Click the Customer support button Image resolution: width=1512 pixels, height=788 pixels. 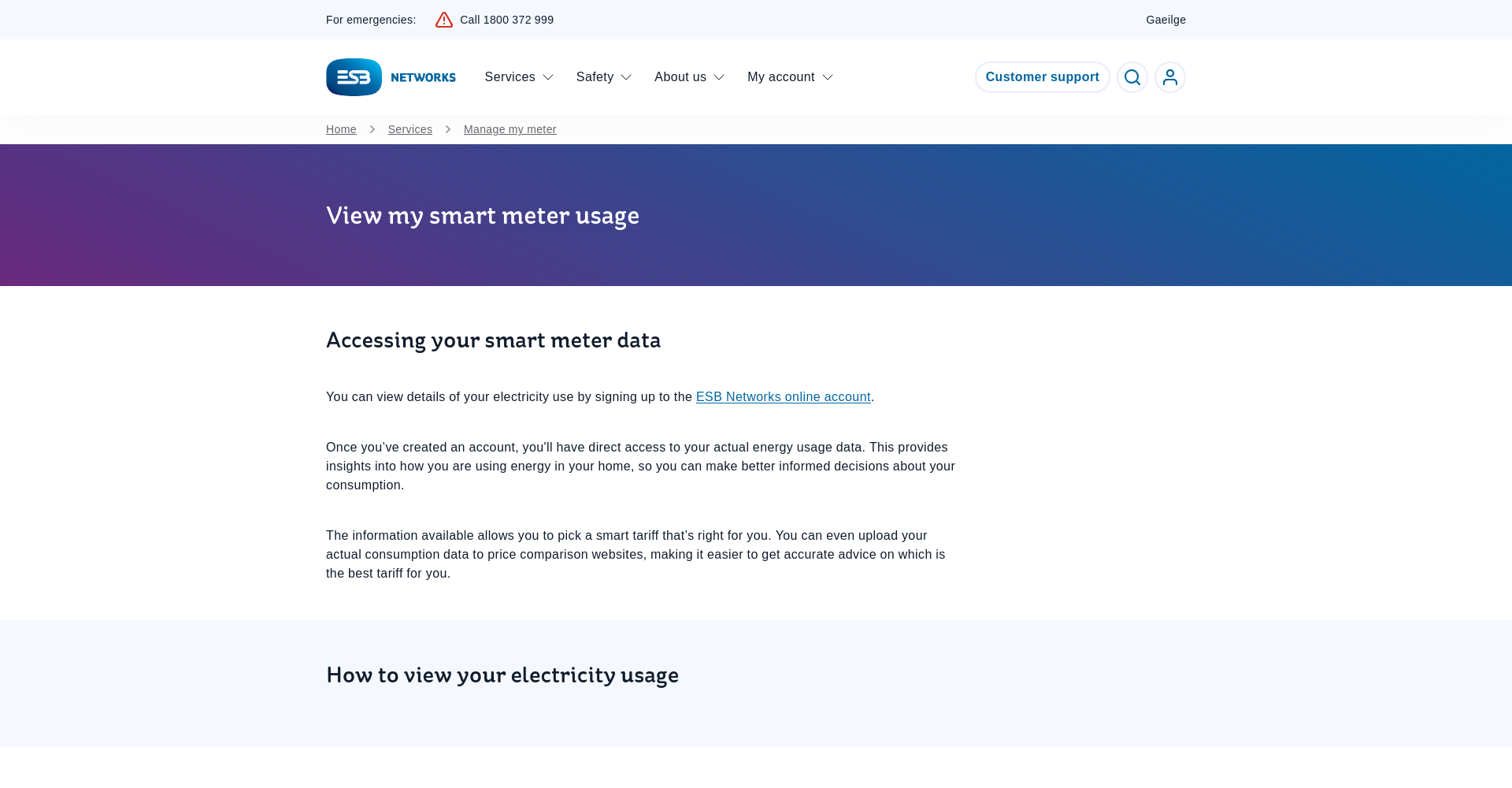tap(1042, 77)
